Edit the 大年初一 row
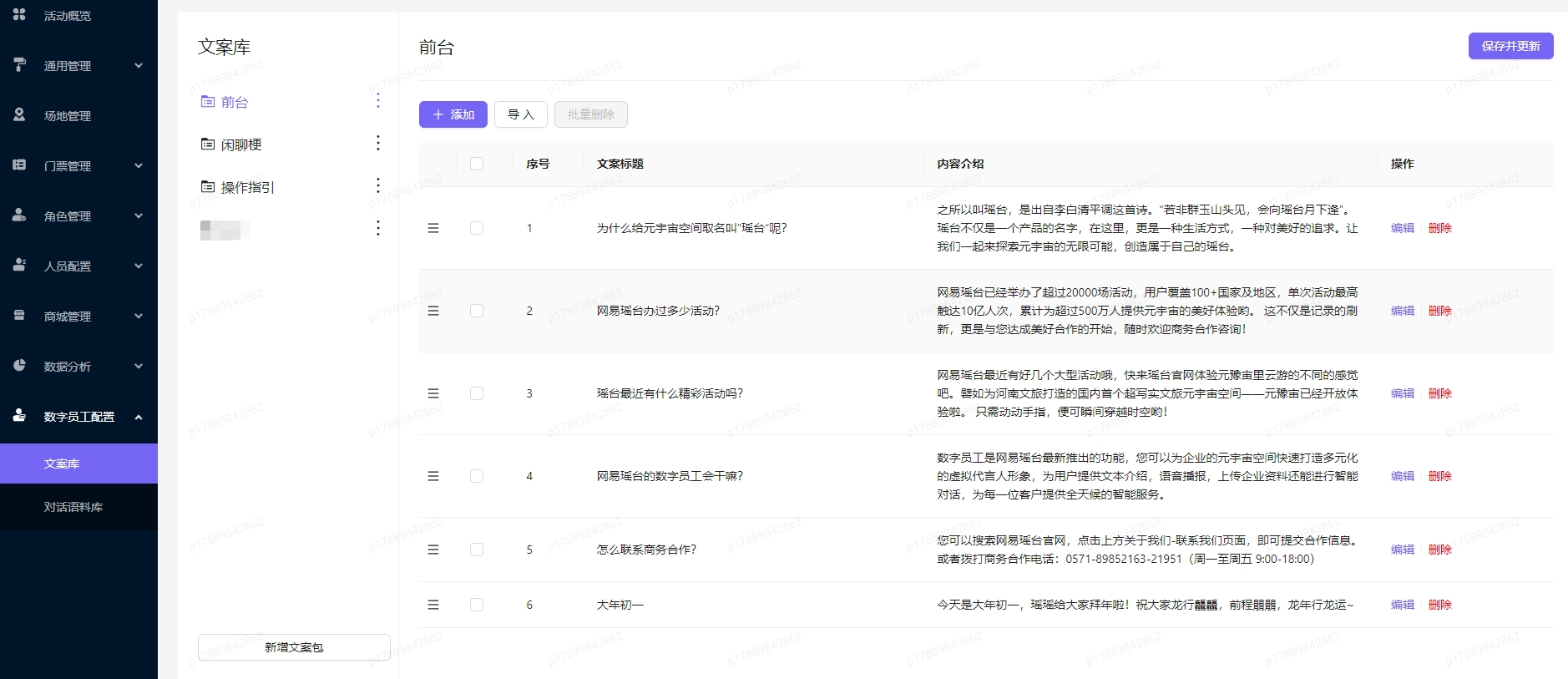The height and width of the screenshot is (679, 1568). click(x=1402, y=605)
